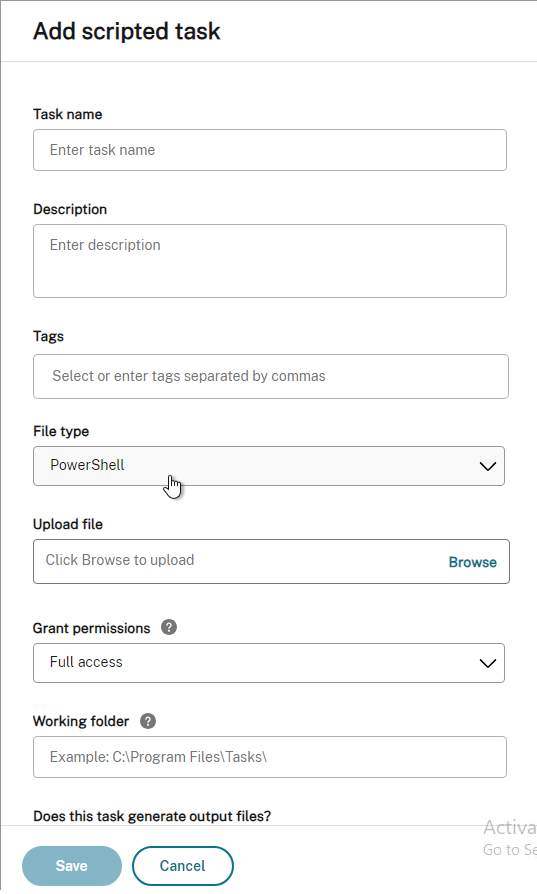The height and width of the screenshot is (894, 537).
Task: Click the Description label
Action: (x=70, y=209)
